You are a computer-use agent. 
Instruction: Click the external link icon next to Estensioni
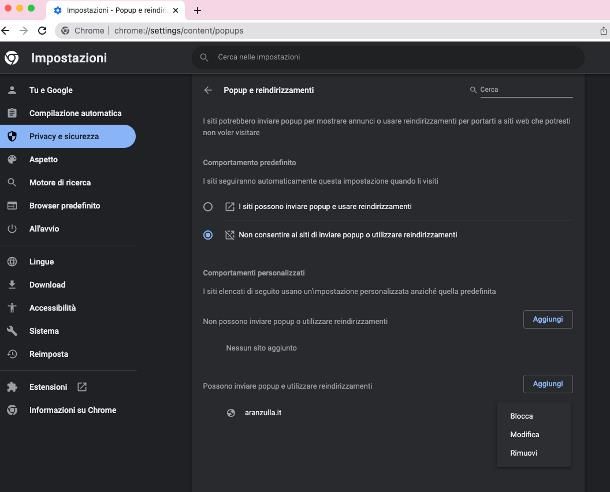pos(82,387)
